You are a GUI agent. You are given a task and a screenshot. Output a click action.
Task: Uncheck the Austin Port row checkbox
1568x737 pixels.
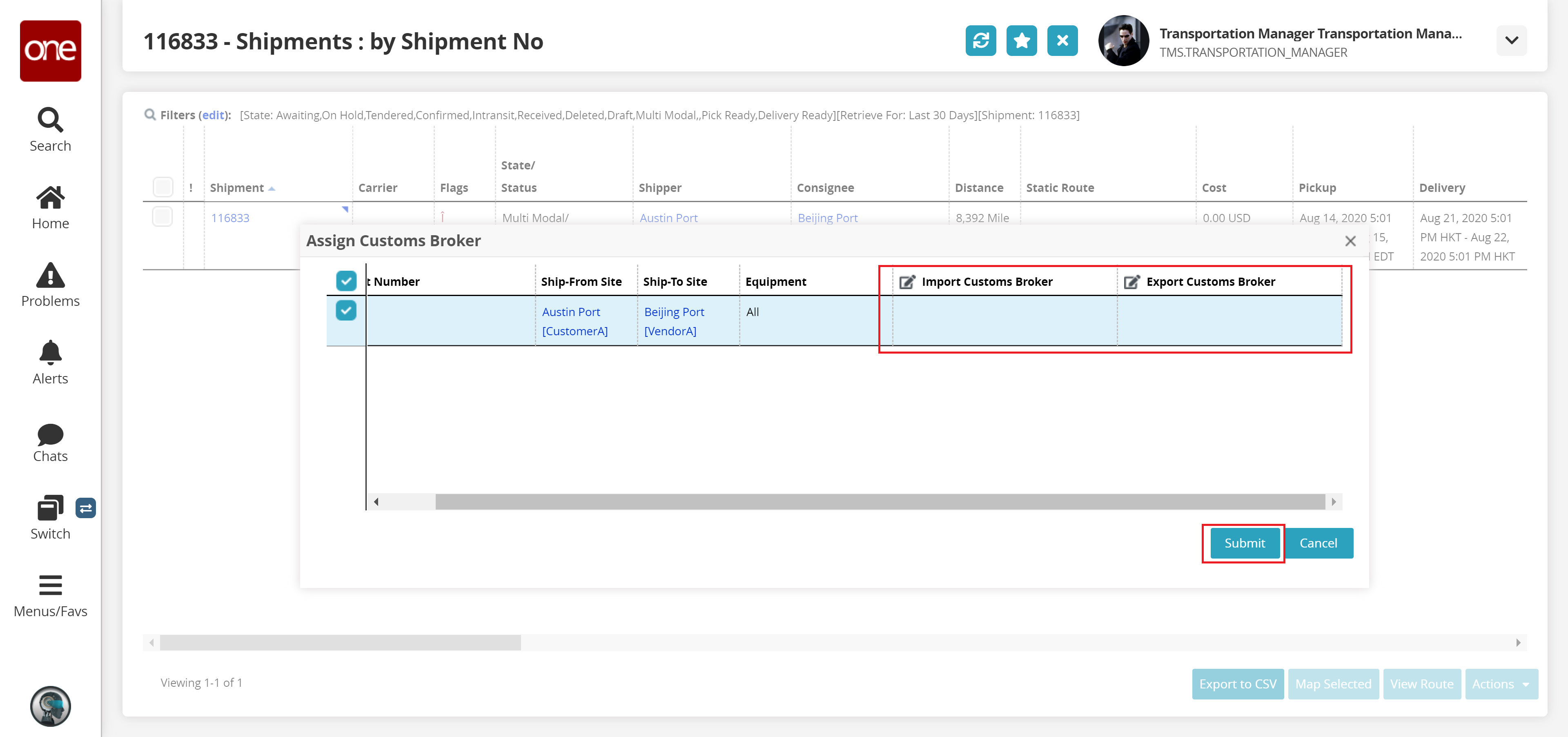coord(346,310)
